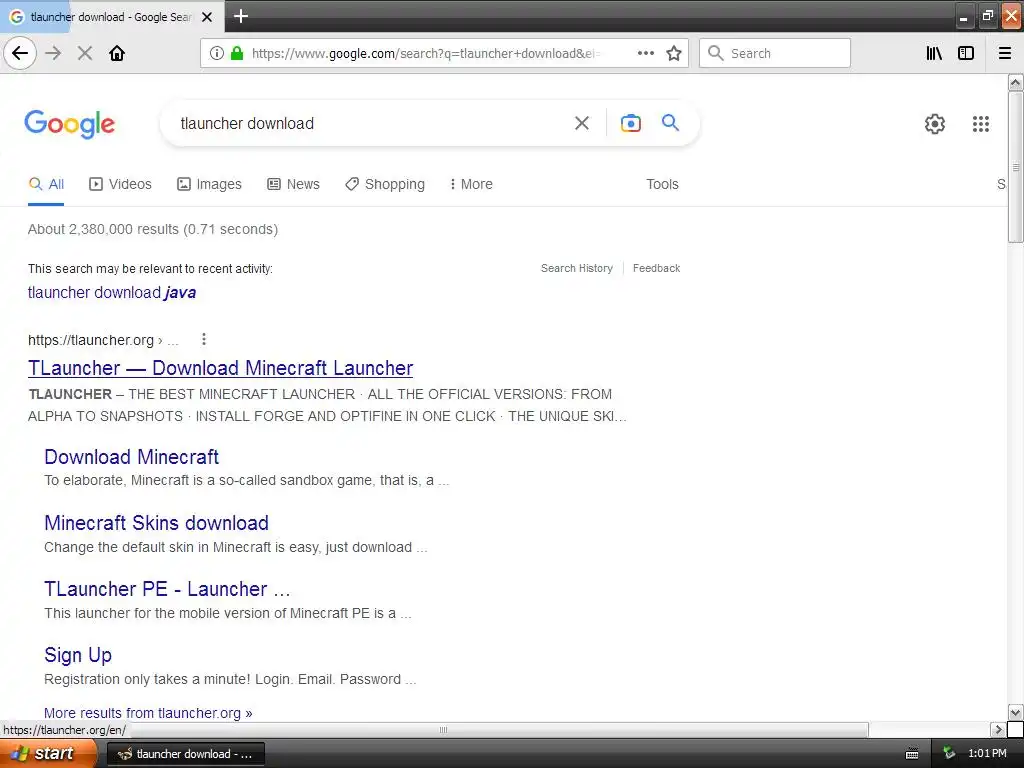The width and height of the screenshot is (1024, 768).
Task: Switch to the News results tab
Action: (x=293, y=184)
